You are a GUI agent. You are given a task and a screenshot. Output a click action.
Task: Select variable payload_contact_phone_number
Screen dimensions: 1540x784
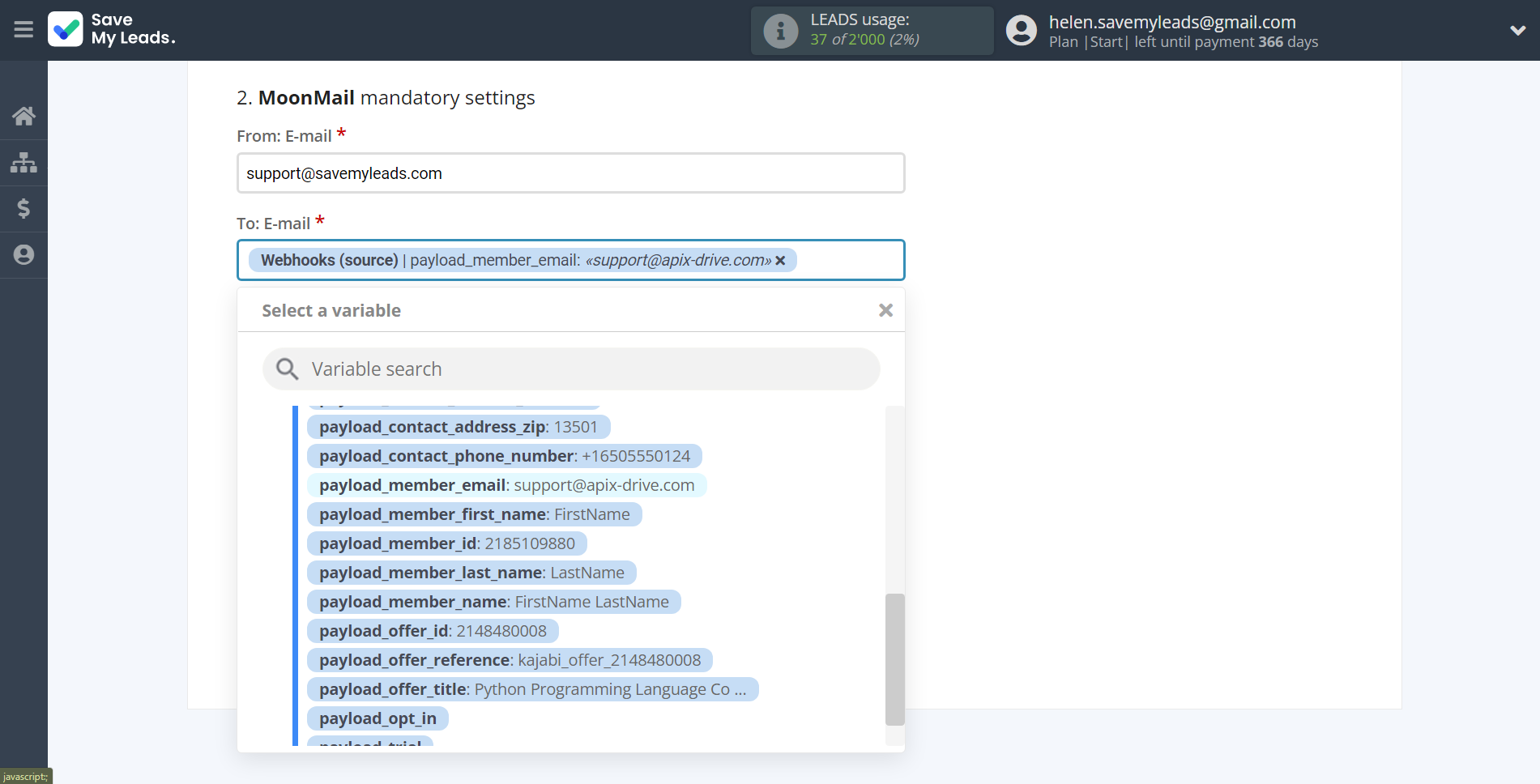point(505,456)
